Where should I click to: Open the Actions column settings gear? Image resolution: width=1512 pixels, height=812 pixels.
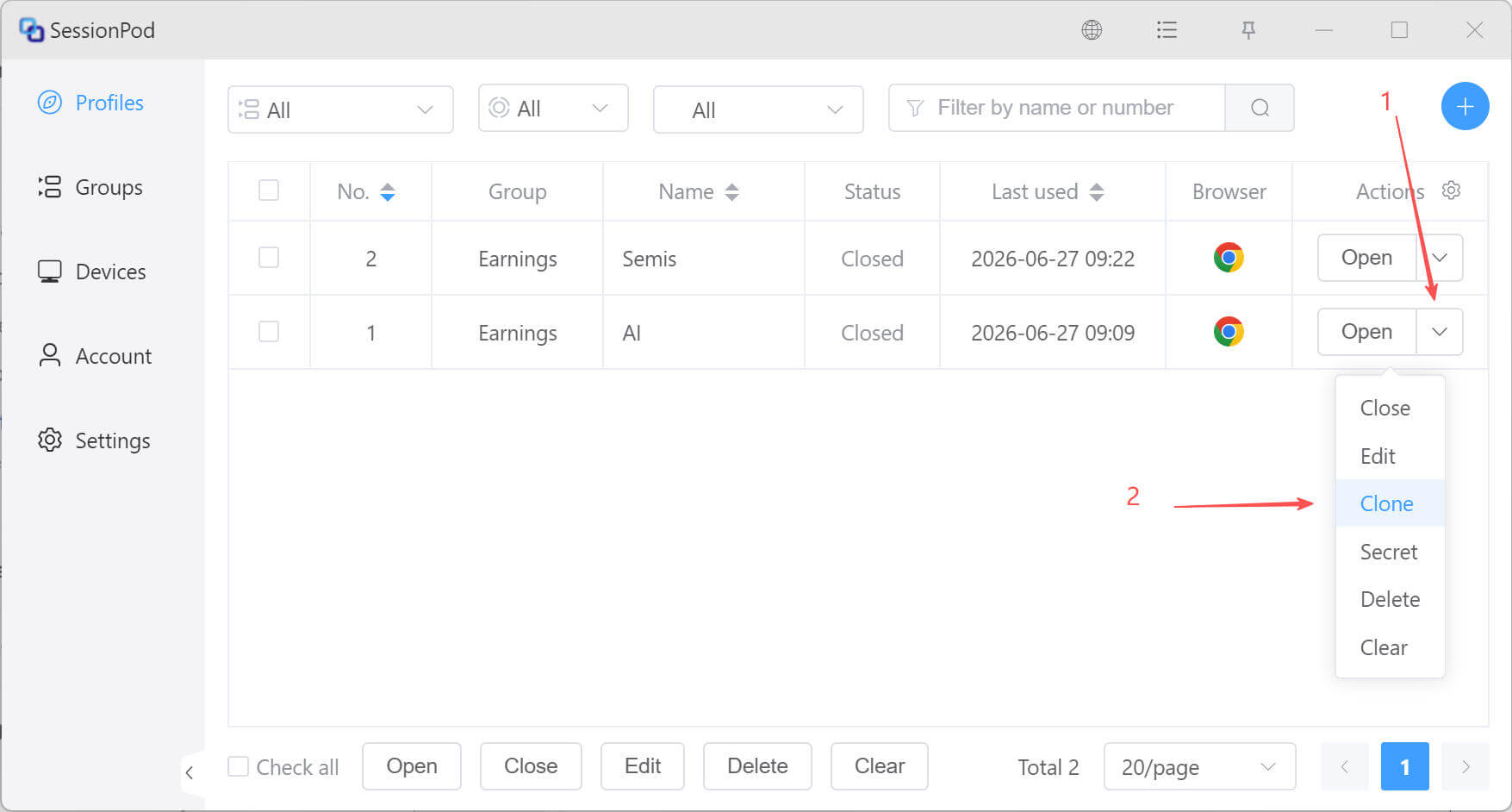[1452, 191]
